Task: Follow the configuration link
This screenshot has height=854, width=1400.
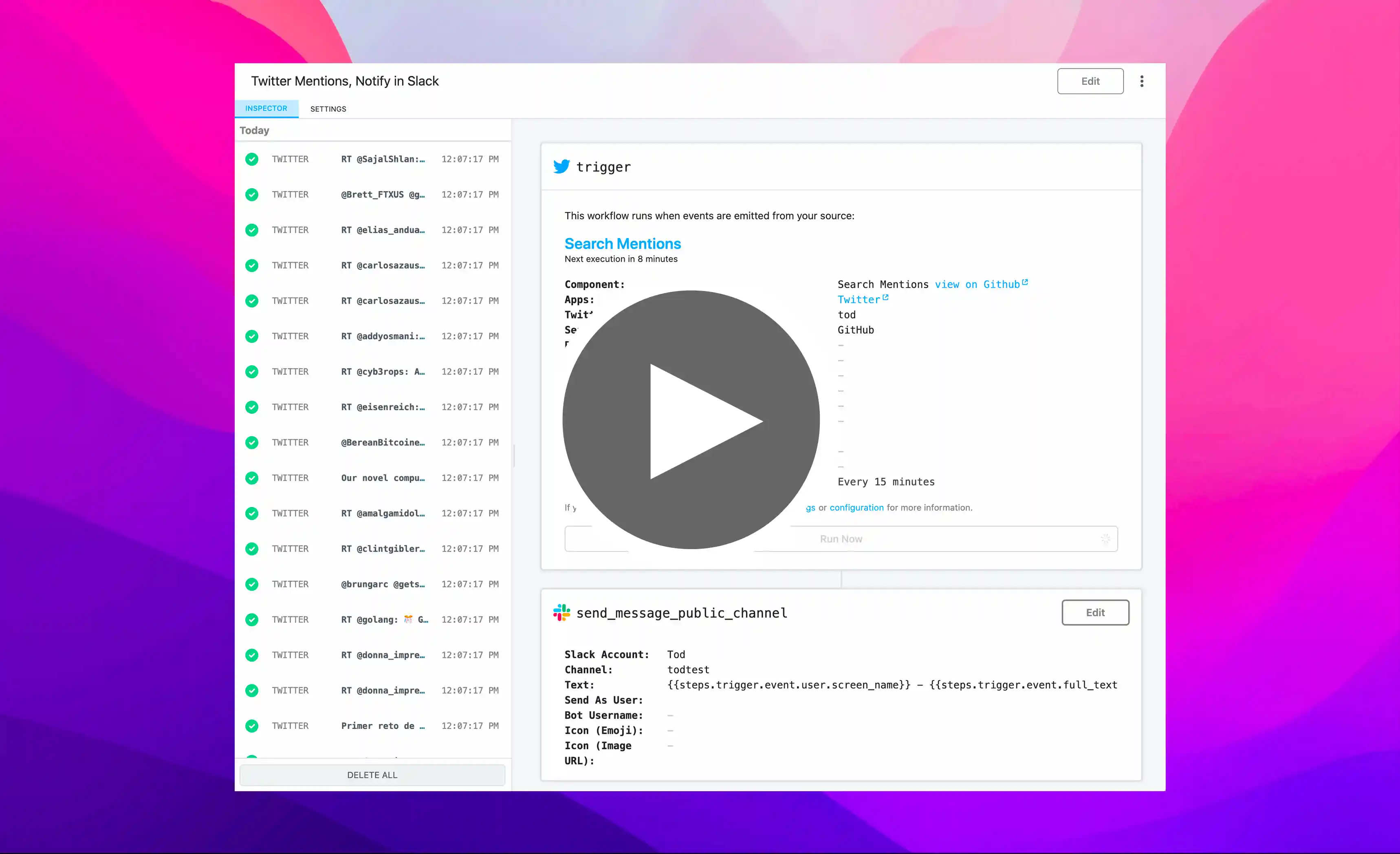Action: coord(856,508)
